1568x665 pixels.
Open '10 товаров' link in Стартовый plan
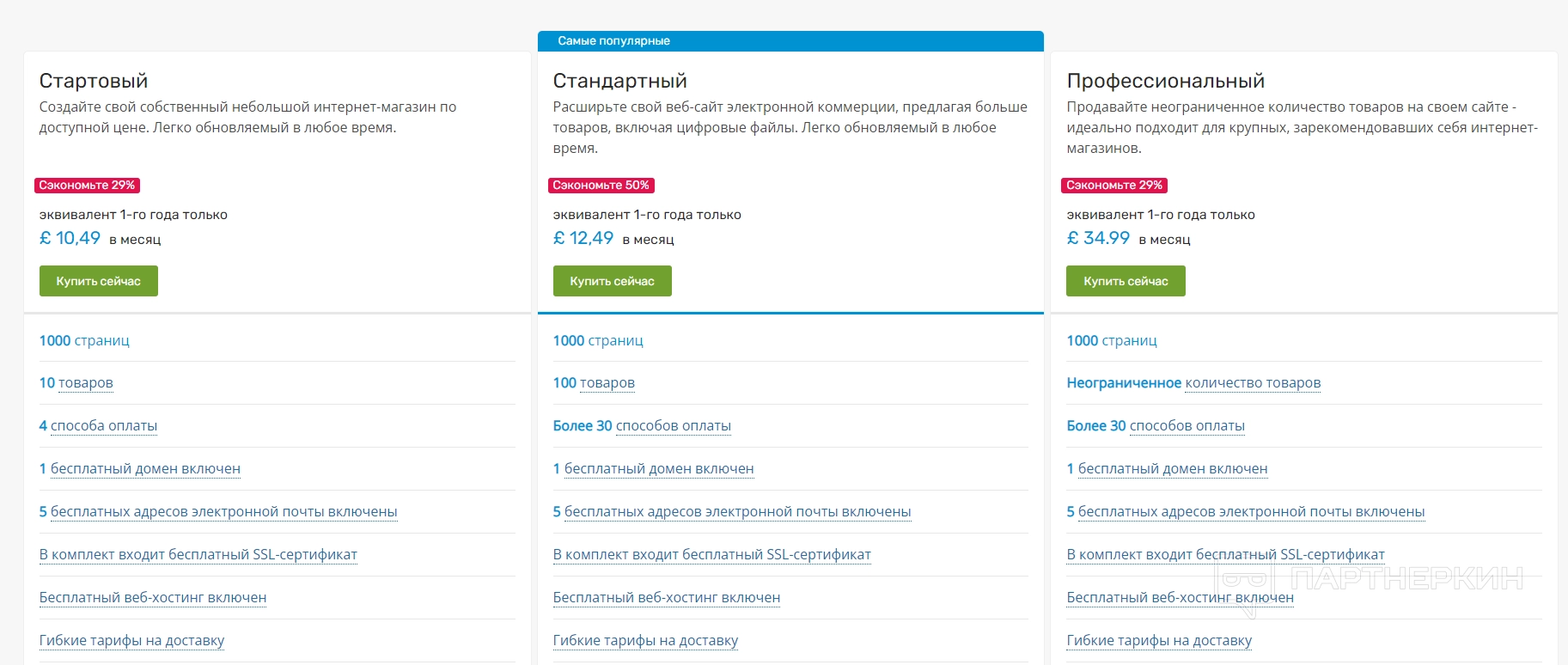click(x=76, y=383)
